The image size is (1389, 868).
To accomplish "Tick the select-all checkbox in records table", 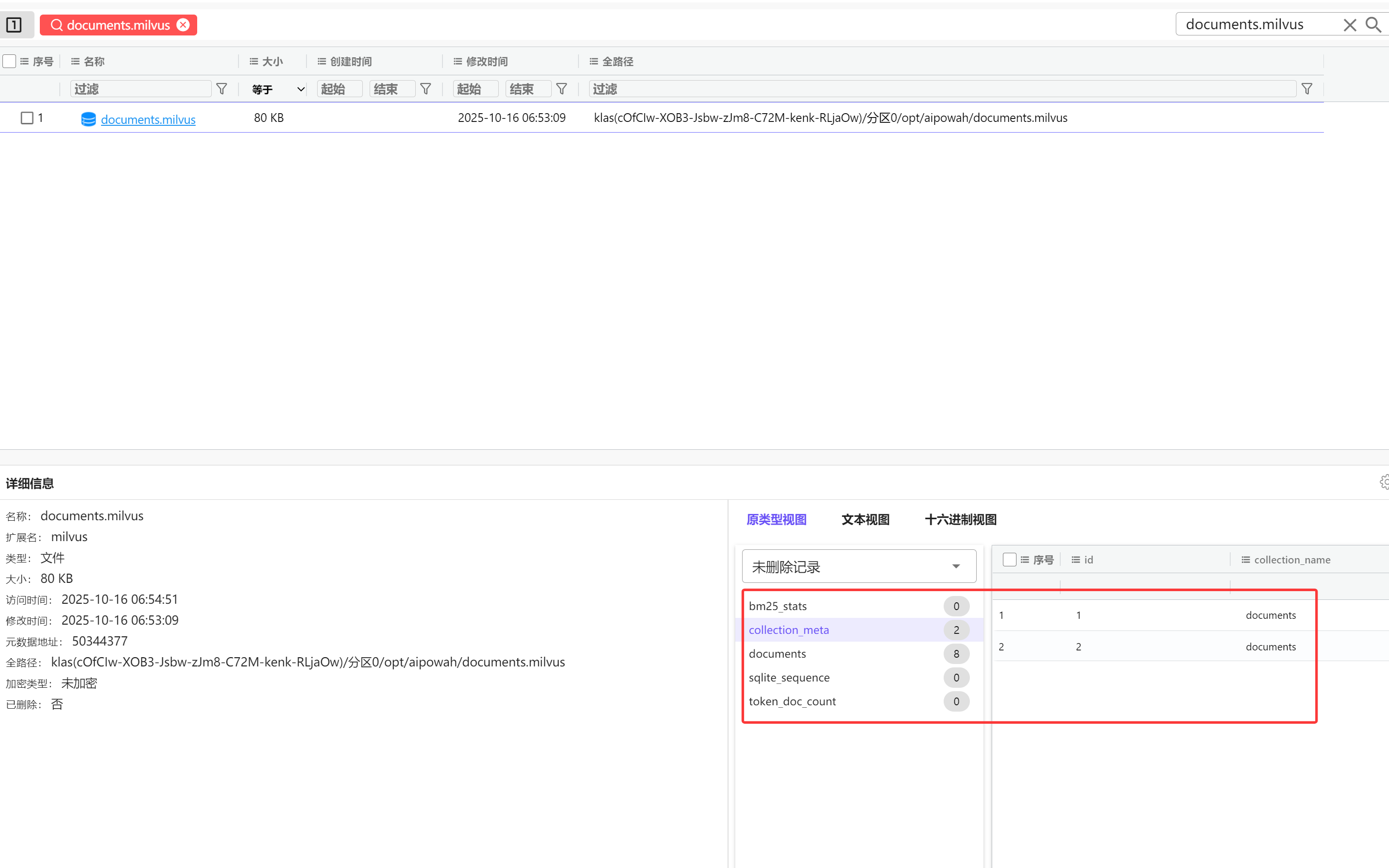I will pyautogui.click(x=1009, y=560).
